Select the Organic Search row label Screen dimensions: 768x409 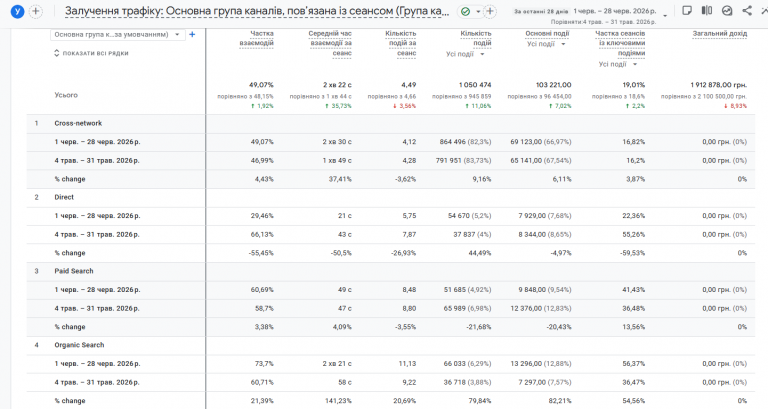79,345
